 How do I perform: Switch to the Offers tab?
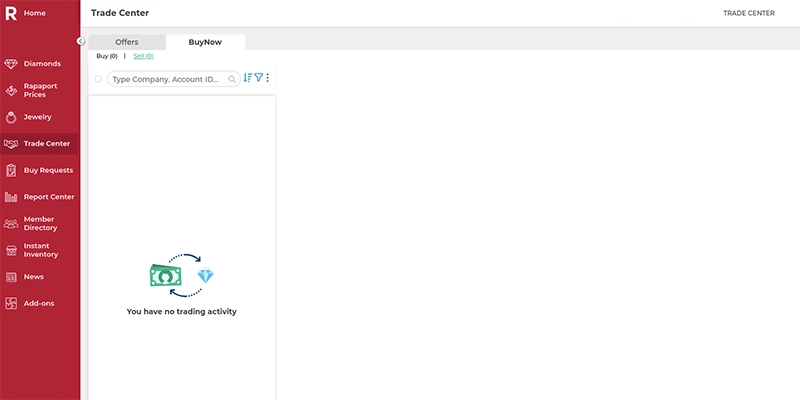(x=127, y=42)
